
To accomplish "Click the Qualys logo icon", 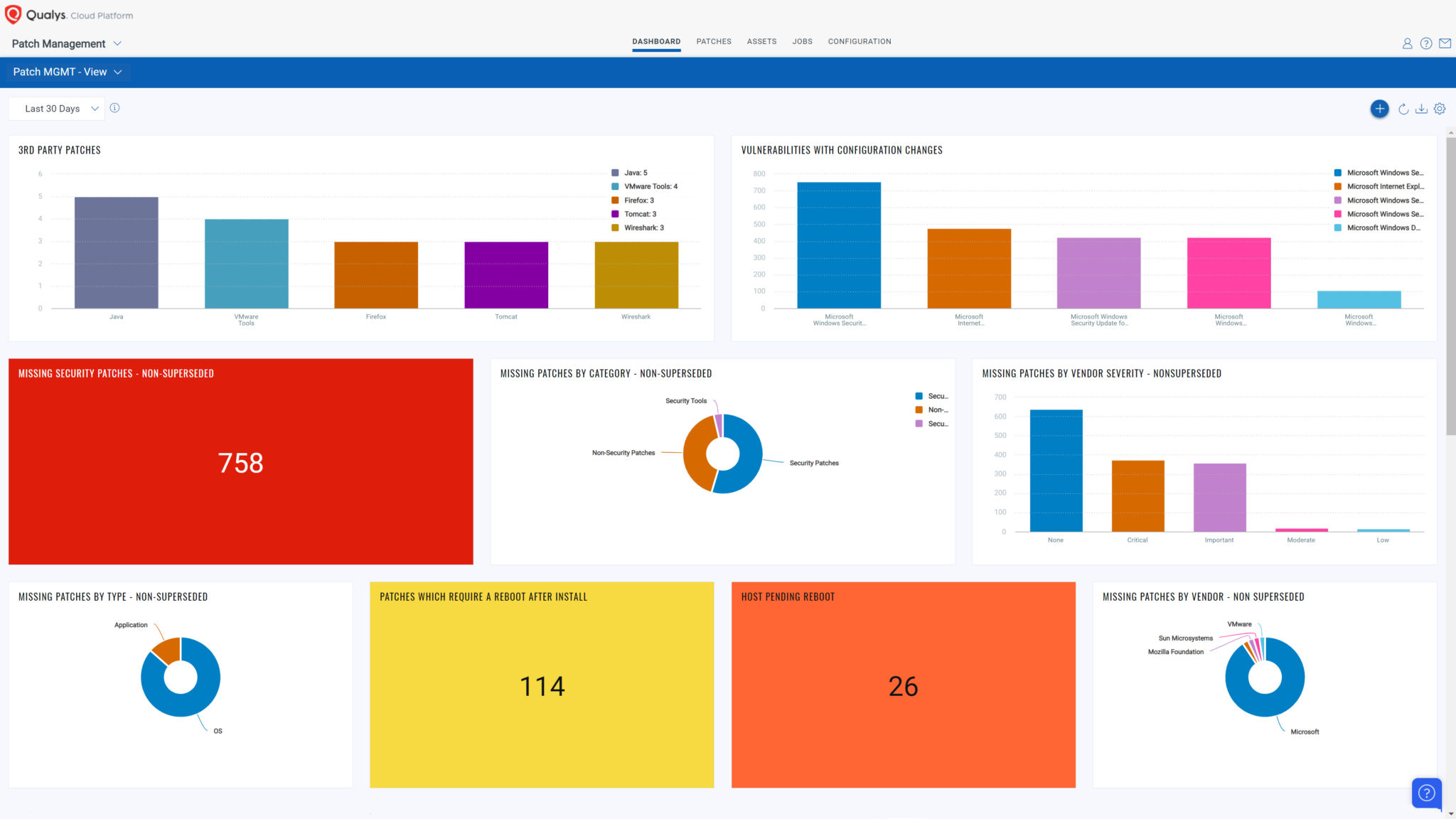I will click(12, 14).
